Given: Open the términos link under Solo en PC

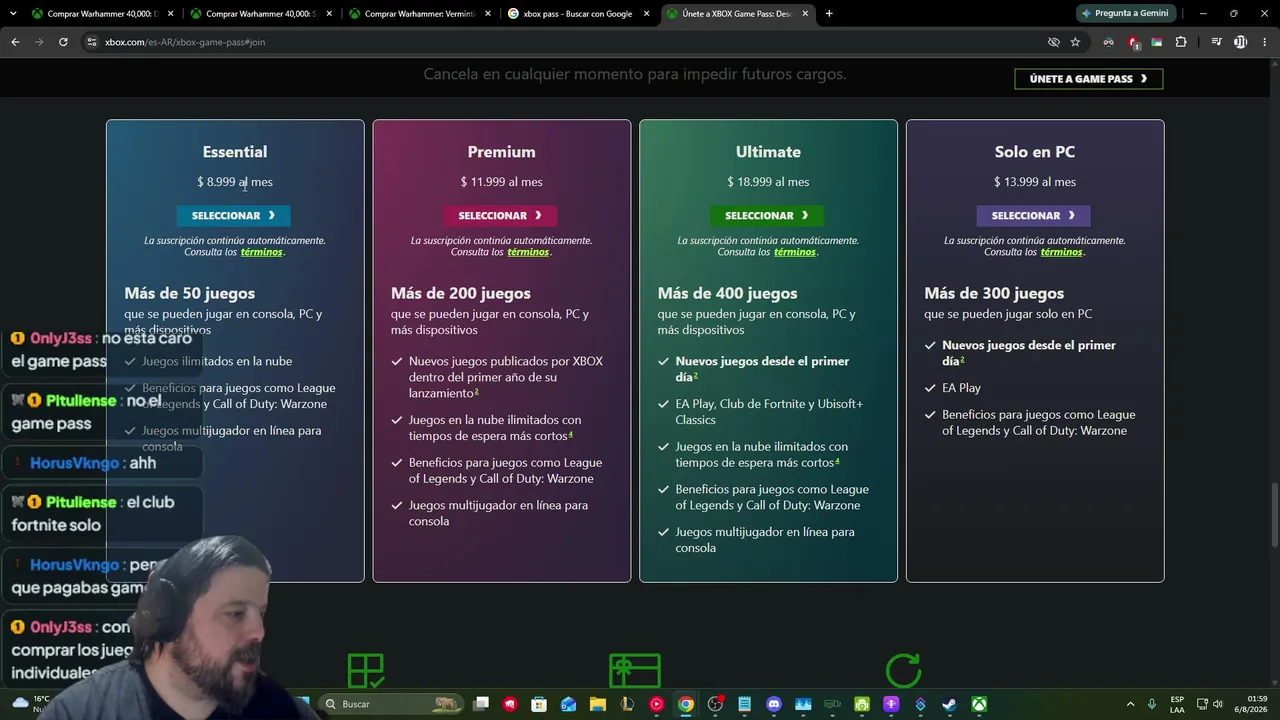Looking at the screenshot, I should pyautogui.click(x=1061, y=252).
